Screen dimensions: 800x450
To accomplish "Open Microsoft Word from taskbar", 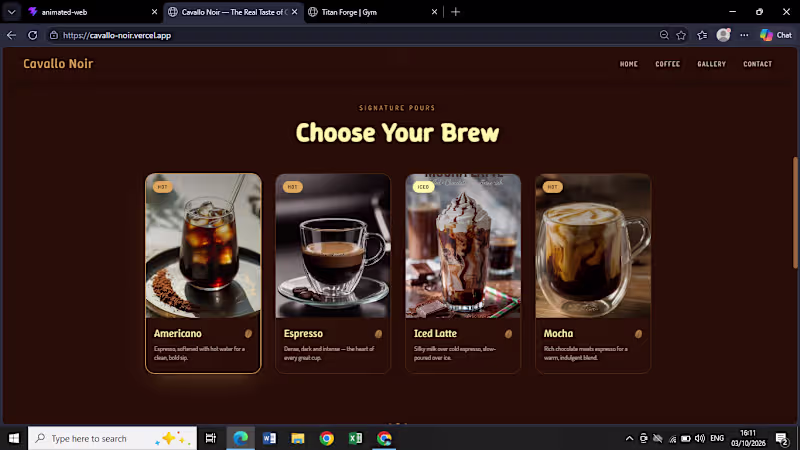I will (x=269, y=438).
